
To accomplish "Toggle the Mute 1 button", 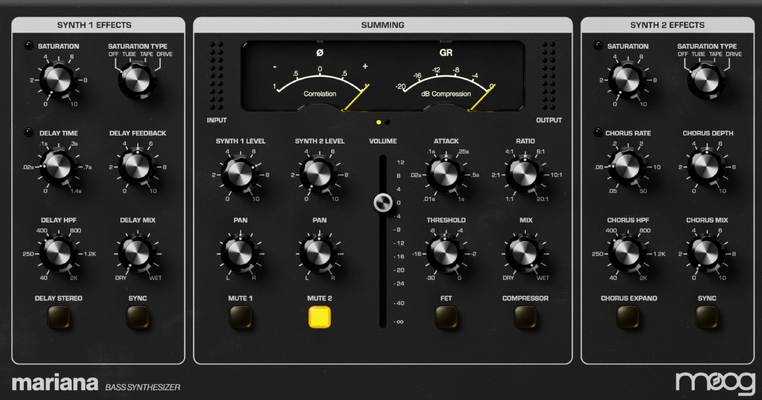I will tap(241, 317).
